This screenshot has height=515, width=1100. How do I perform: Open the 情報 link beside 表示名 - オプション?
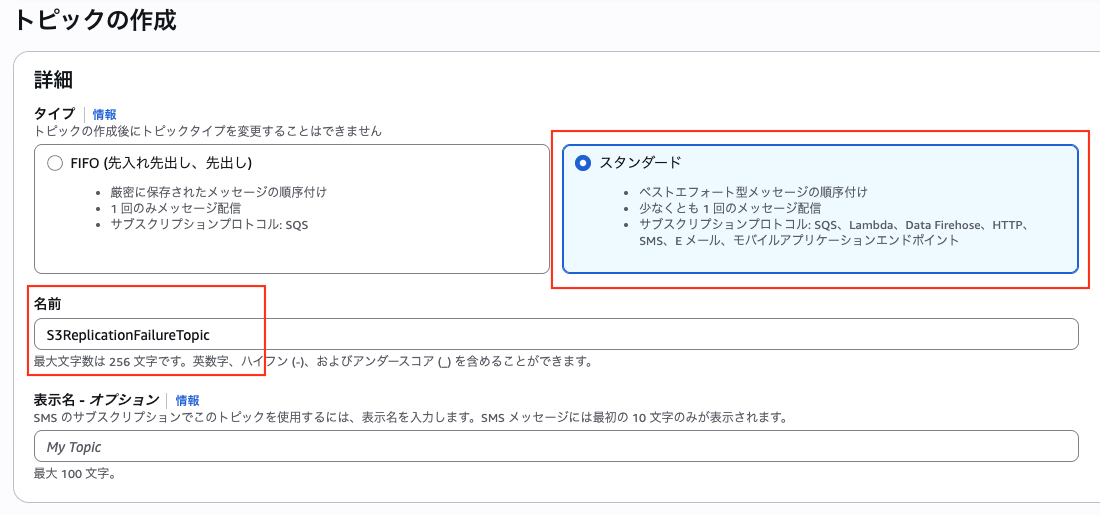pos(187,400)
